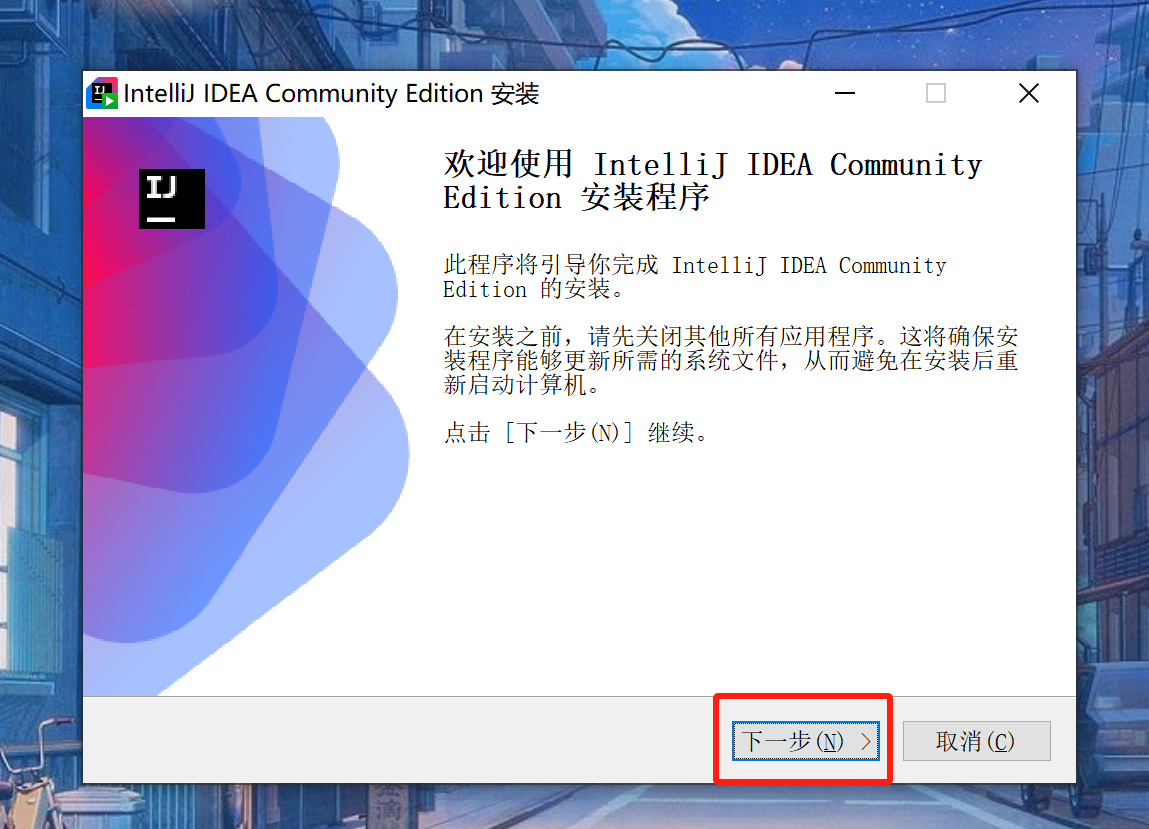Click the IntelliJ IDEA installer icon in title bar
1149x829 pixels.
[102, 94]
